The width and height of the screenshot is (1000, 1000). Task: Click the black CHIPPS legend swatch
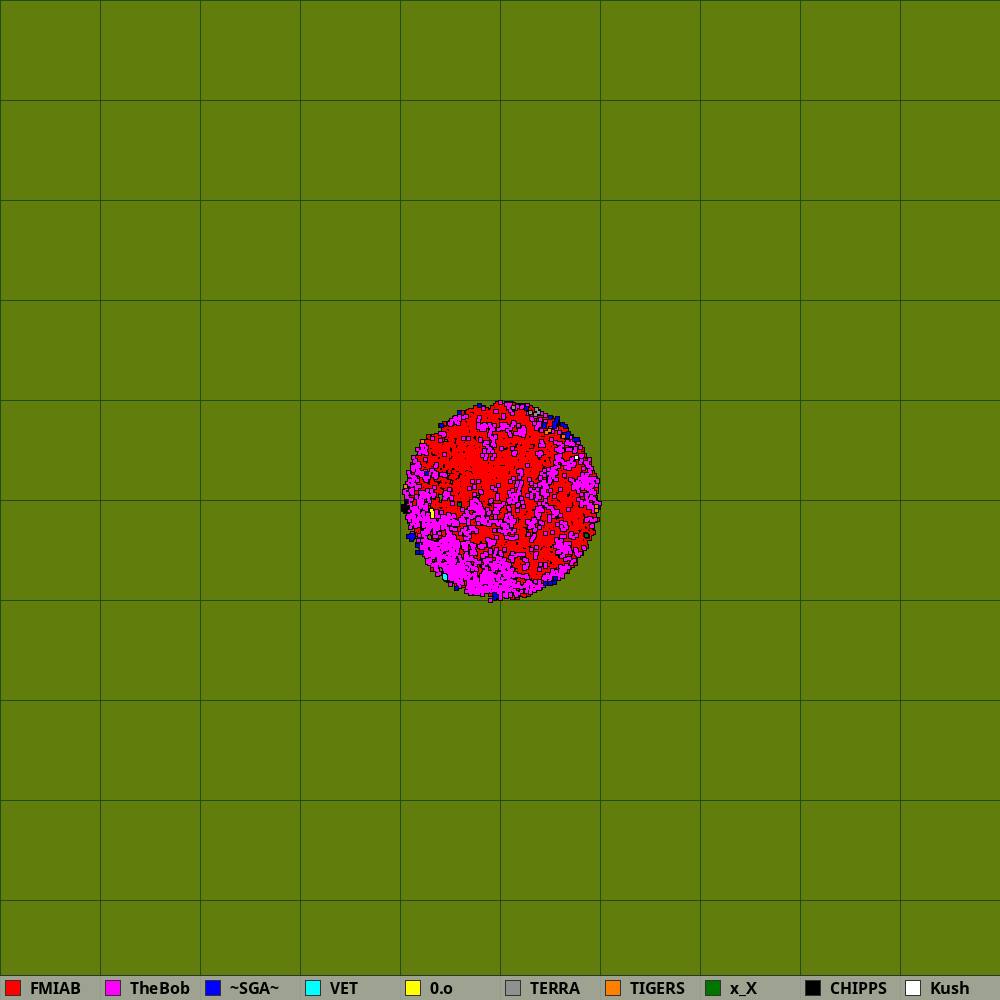813,988
